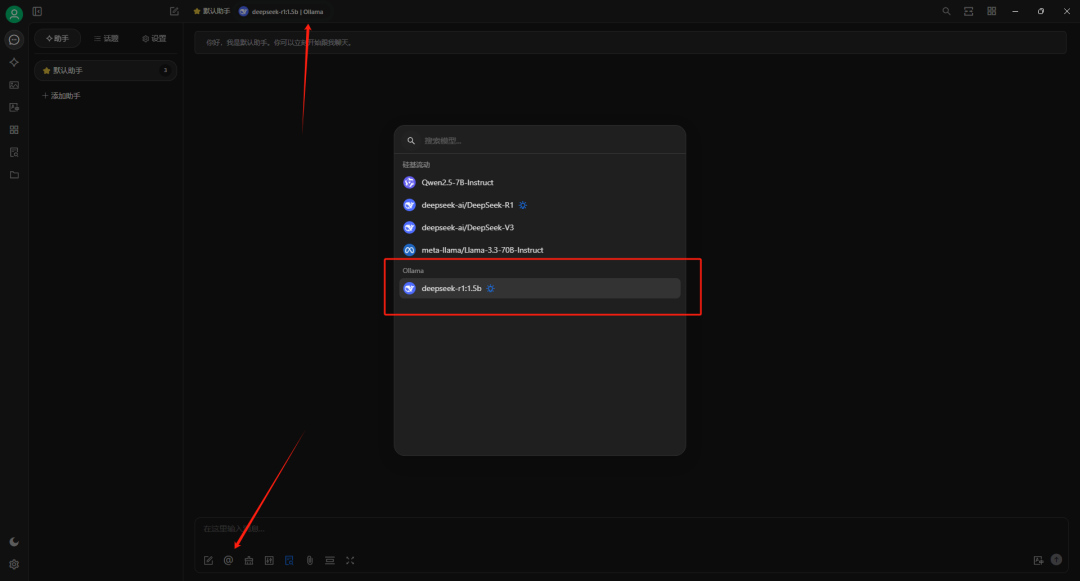Send message with the round arrow button
Screen dimensions: 1080x581
1057,560
